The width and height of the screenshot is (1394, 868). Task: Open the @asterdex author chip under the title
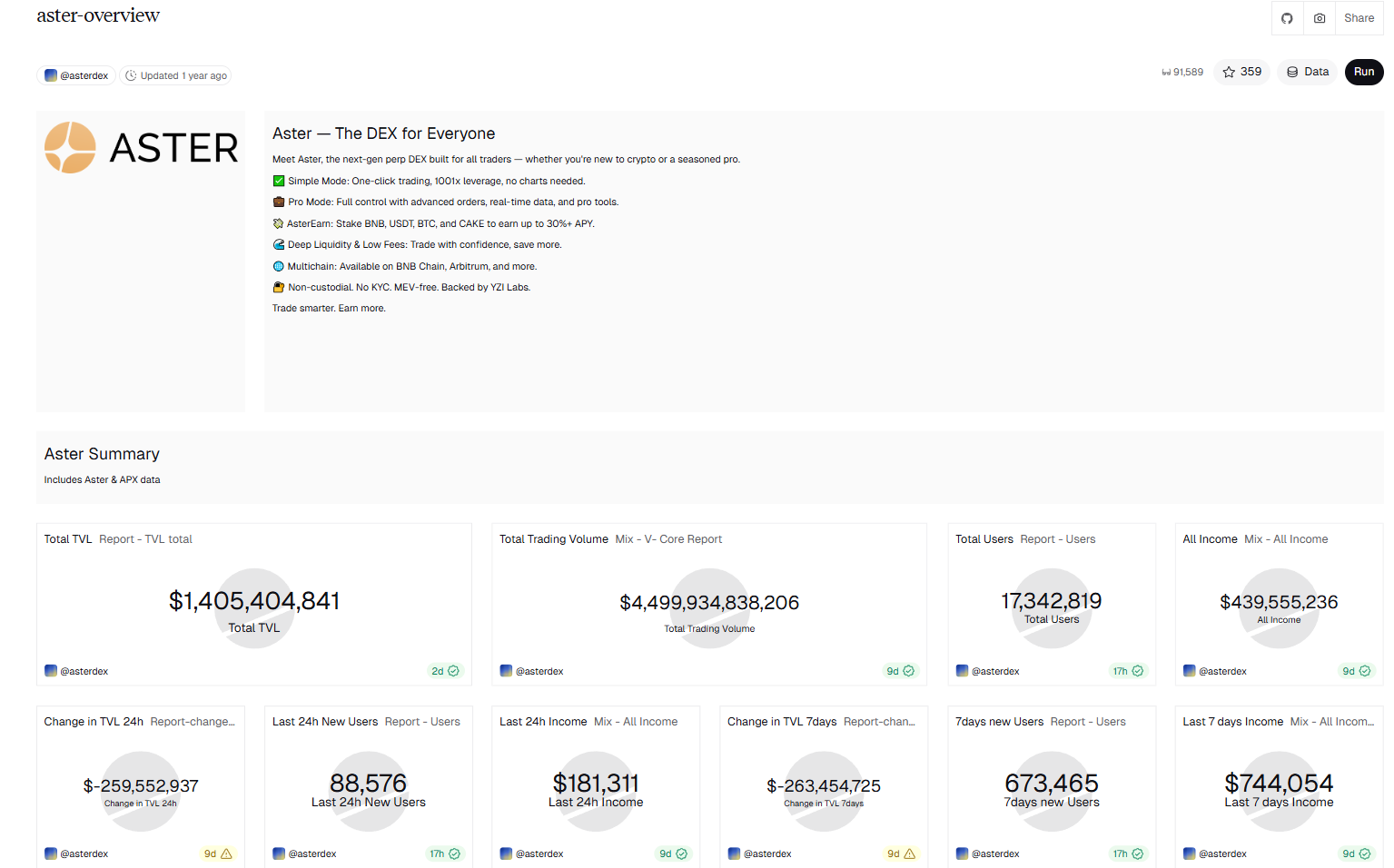(76, 75)
